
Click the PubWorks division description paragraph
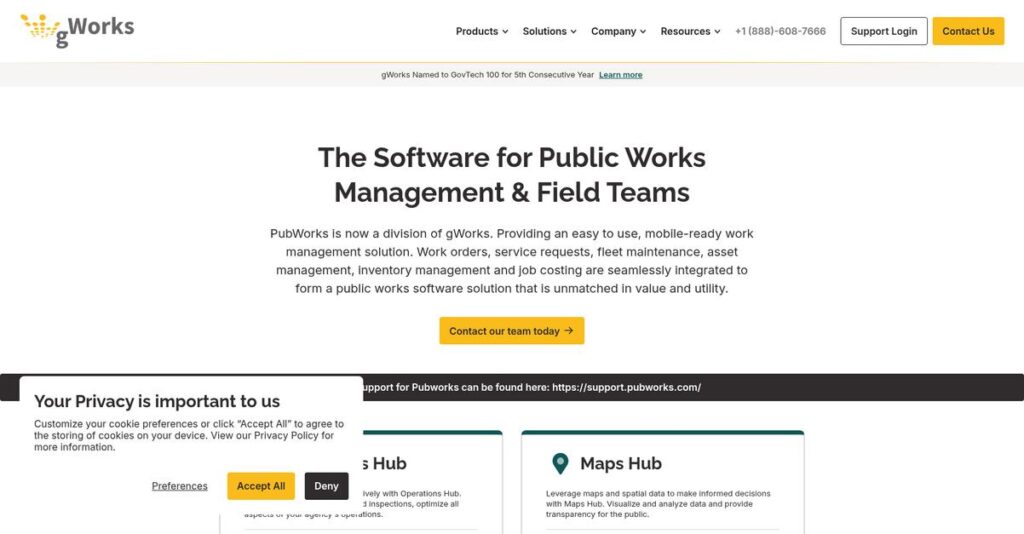pyautogui.click(x=511, y=261)
